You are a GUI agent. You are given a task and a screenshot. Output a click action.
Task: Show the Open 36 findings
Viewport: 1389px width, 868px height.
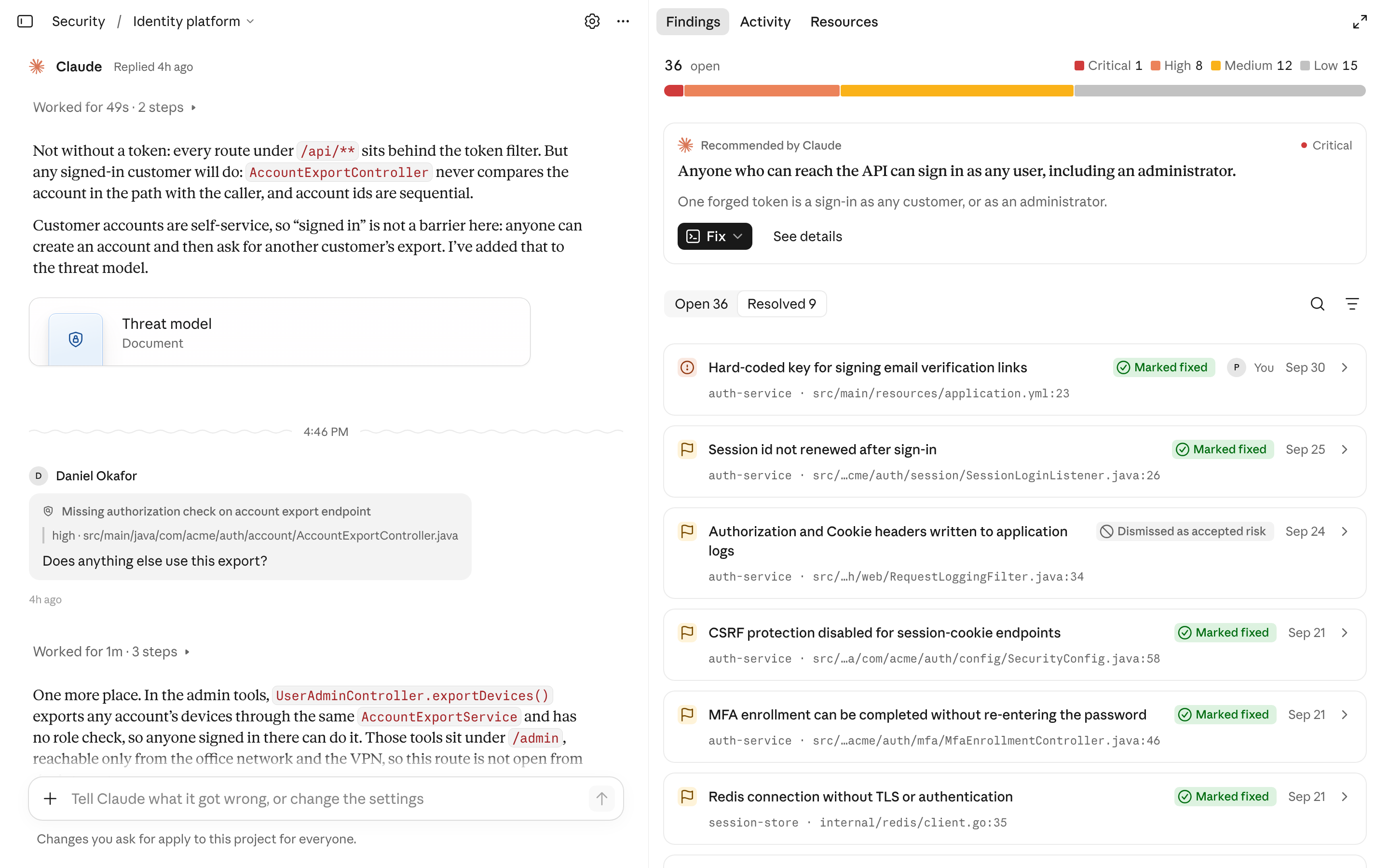click(701, 304)
